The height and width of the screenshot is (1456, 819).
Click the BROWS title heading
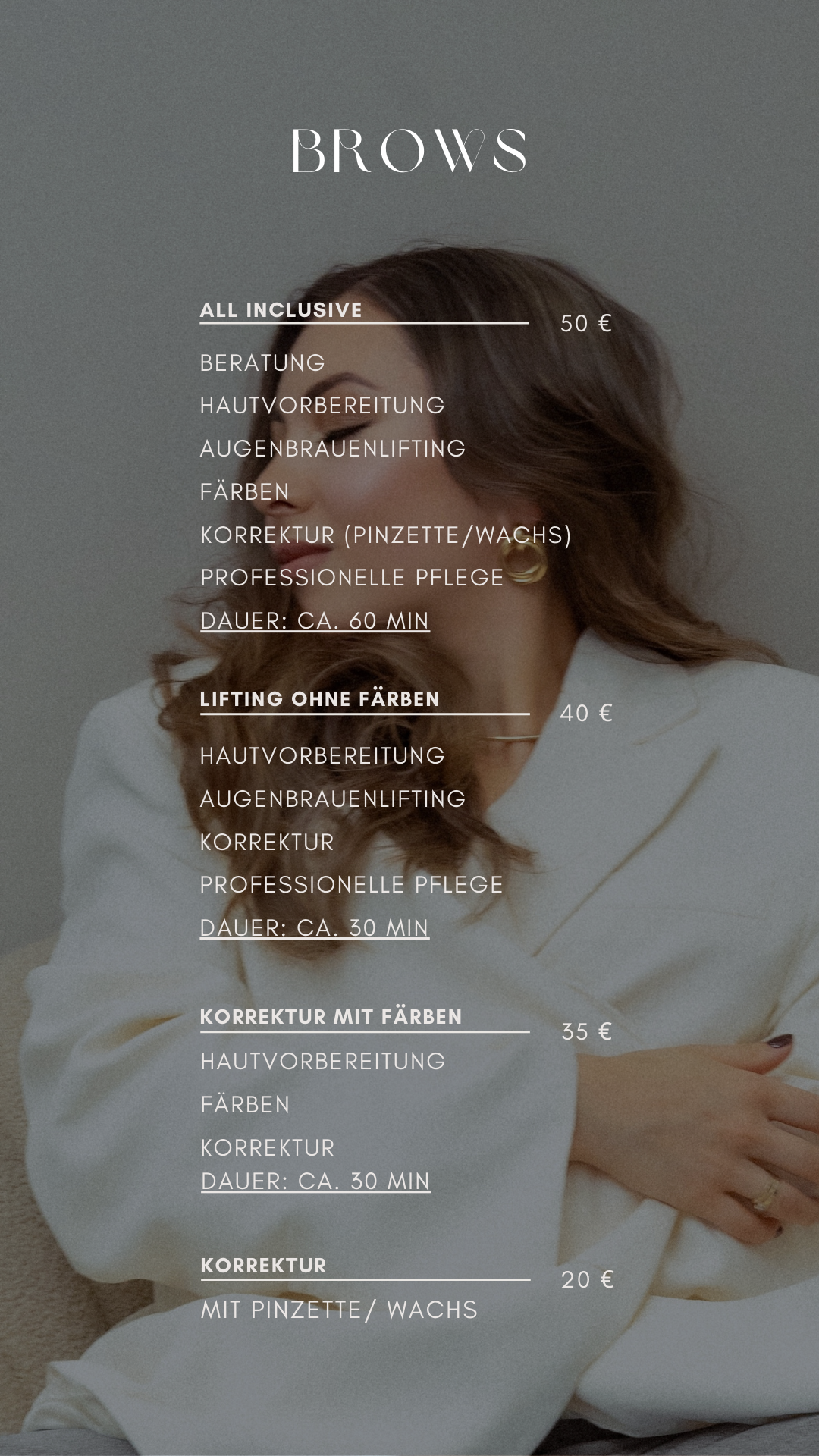pos(409,150)
